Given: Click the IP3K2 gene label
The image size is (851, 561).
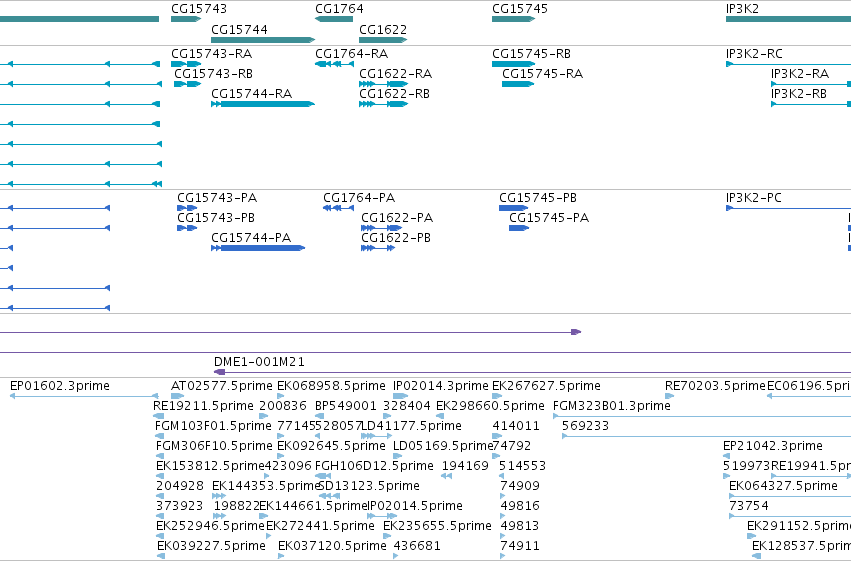Looking at the screenshot, I should pos(742,9).
